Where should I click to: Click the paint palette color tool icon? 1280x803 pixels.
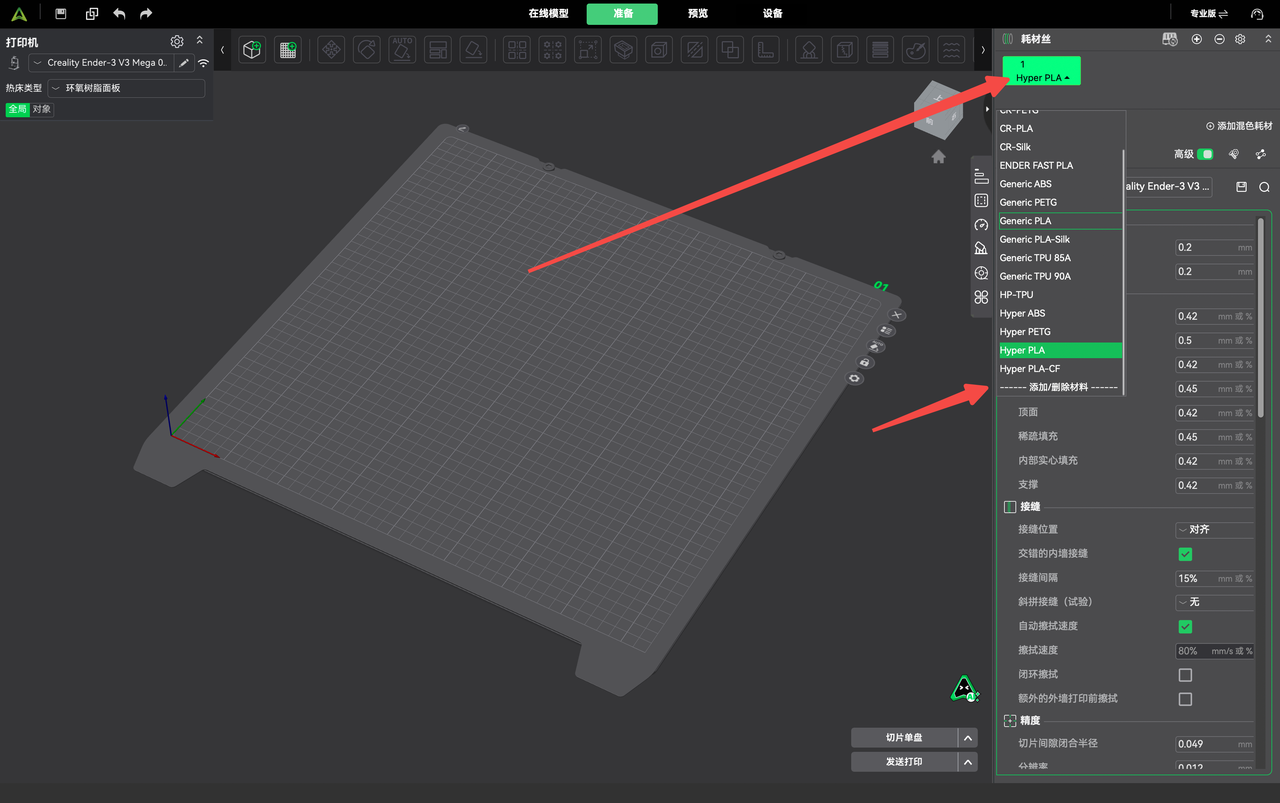pyautogui.click(x=915, y=49)
